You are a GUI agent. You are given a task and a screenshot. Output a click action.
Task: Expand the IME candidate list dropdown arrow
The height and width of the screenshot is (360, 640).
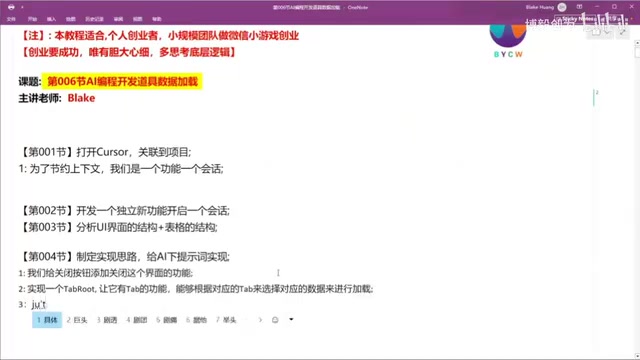291,320
